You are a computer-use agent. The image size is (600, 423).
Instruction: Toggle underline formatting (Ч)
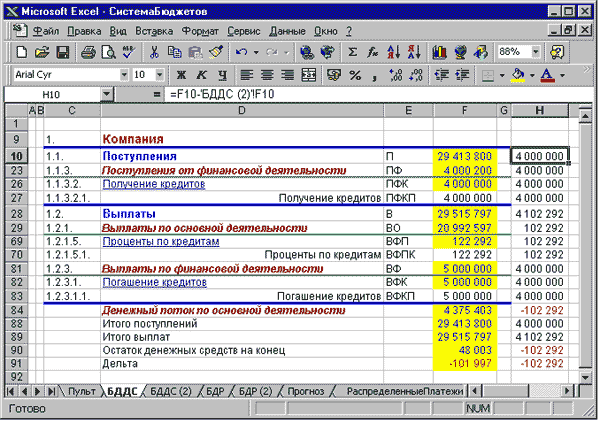pyautogui.click(x=222, y=75)
